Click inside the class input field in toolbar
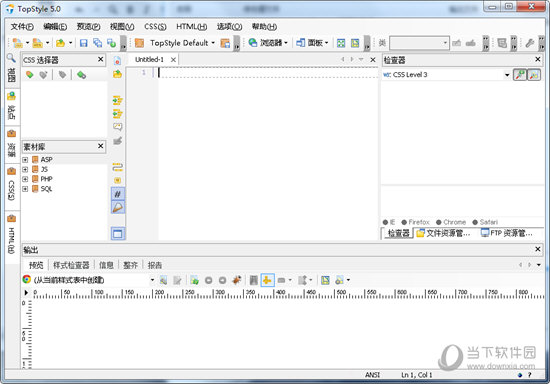 419,43
